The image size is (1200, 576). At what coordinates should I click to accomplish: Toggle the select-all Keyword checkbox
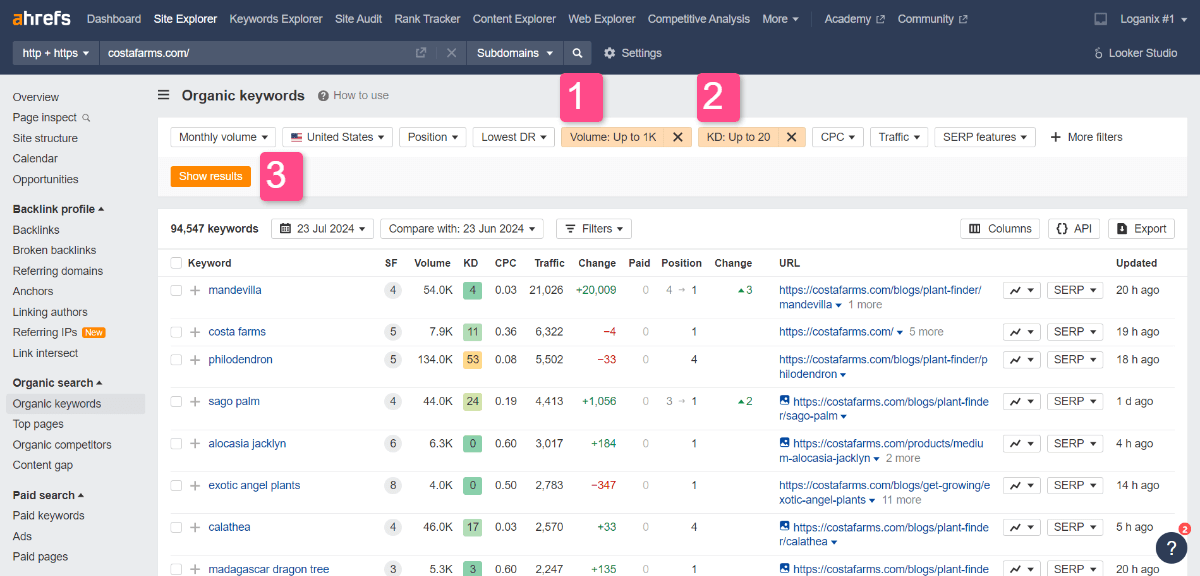tap(176, 263)
